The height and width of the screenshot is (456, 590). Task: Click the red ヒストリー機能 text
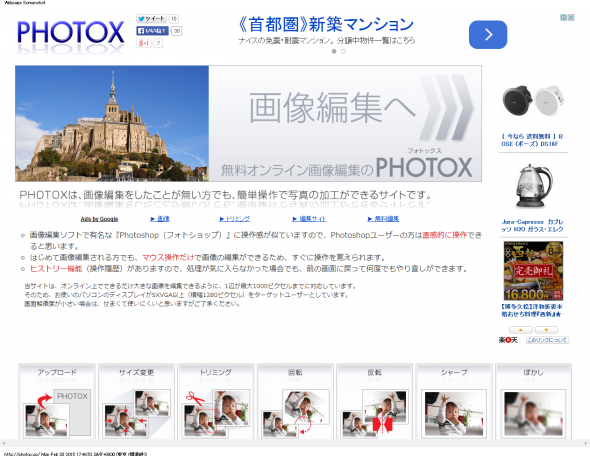coord(56,269)
